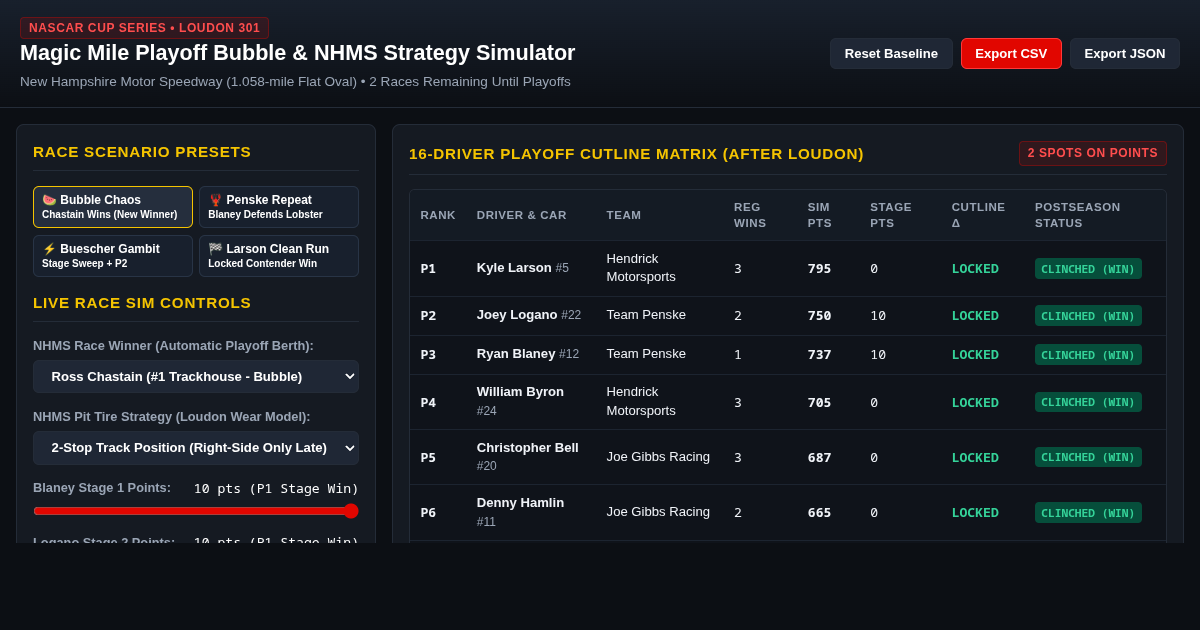1200x630 pixels.
Task: Choose the Buescher Gambit Stage Sweep preset
Action: tap(113, 256)
